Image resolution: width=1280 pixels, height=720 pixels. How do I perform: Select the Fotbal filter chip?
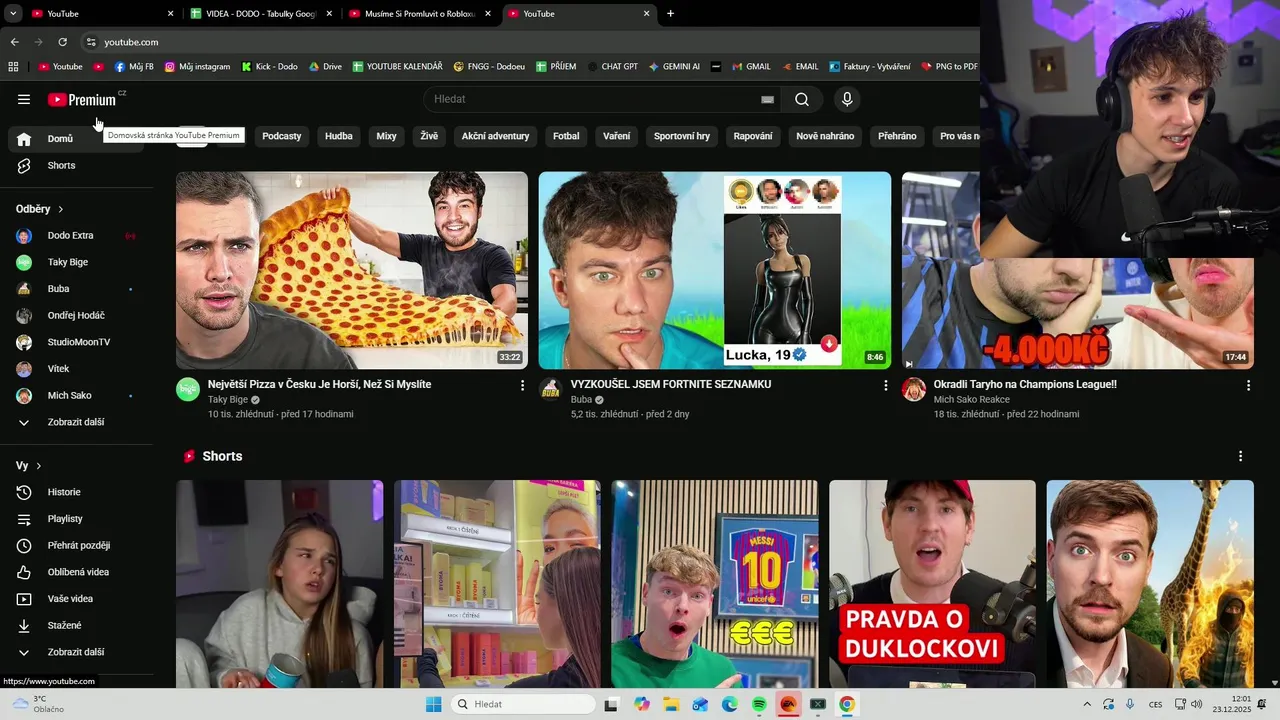click(566, 136)
